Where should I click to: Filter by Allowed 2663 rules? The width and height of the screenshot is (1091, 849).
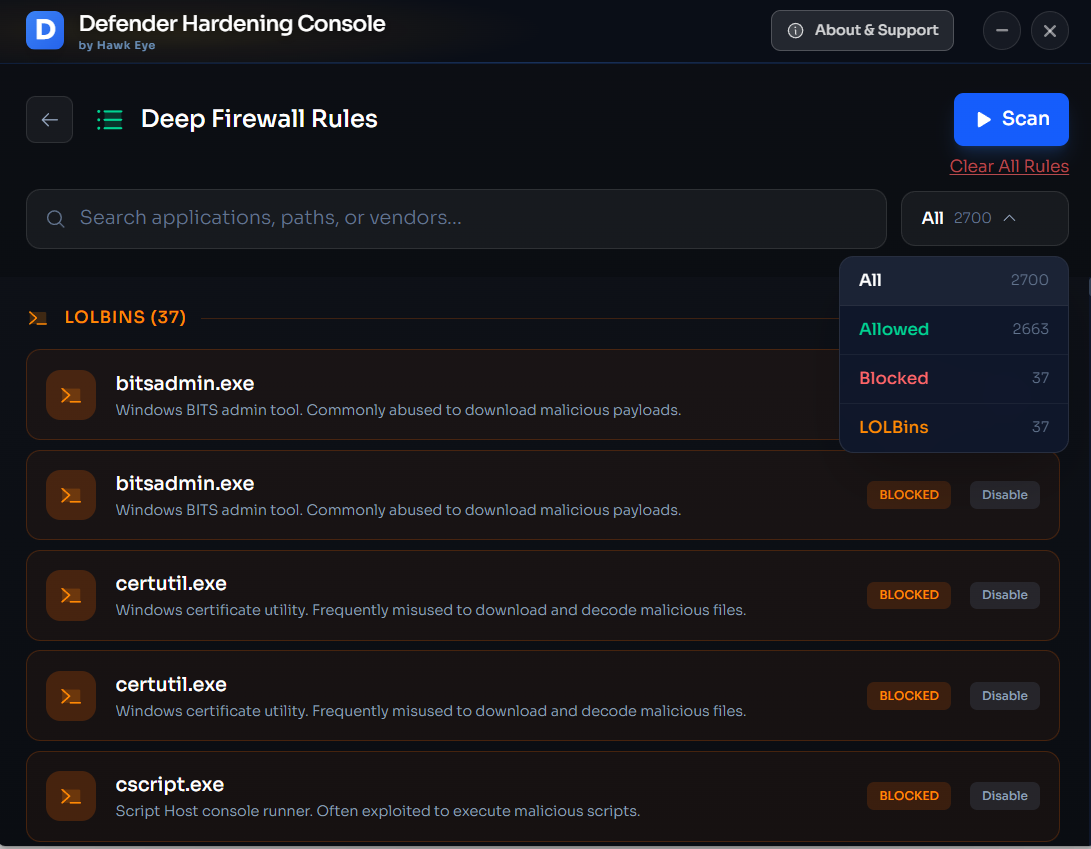(953, 329)
